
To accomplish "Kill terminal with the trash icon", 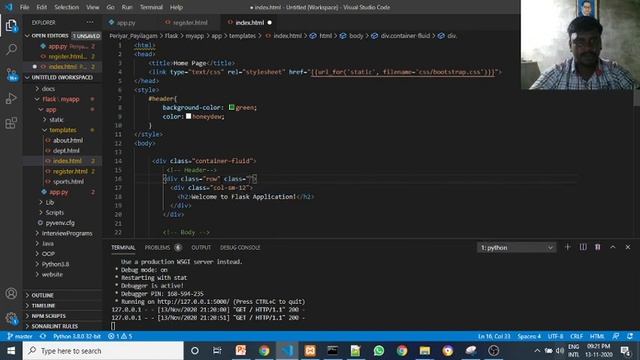I will [598, 247].
